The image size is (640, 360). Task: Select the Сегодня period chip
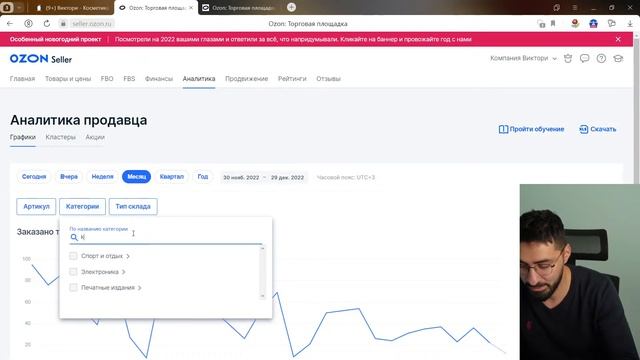pyautogui.click(x=34, y=177)
